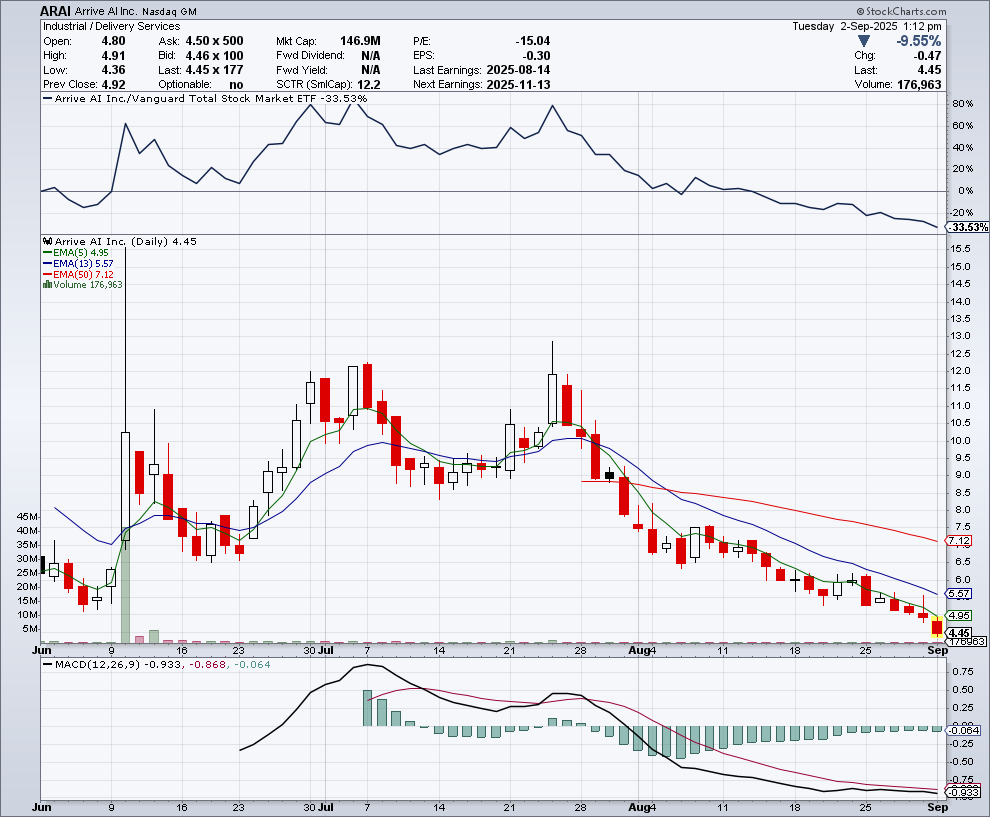Image resolution: width=990 pixels, height=817 pixels.
Task: Click the Arrive AI Inc. company name
Action: [x=106, y=11]
